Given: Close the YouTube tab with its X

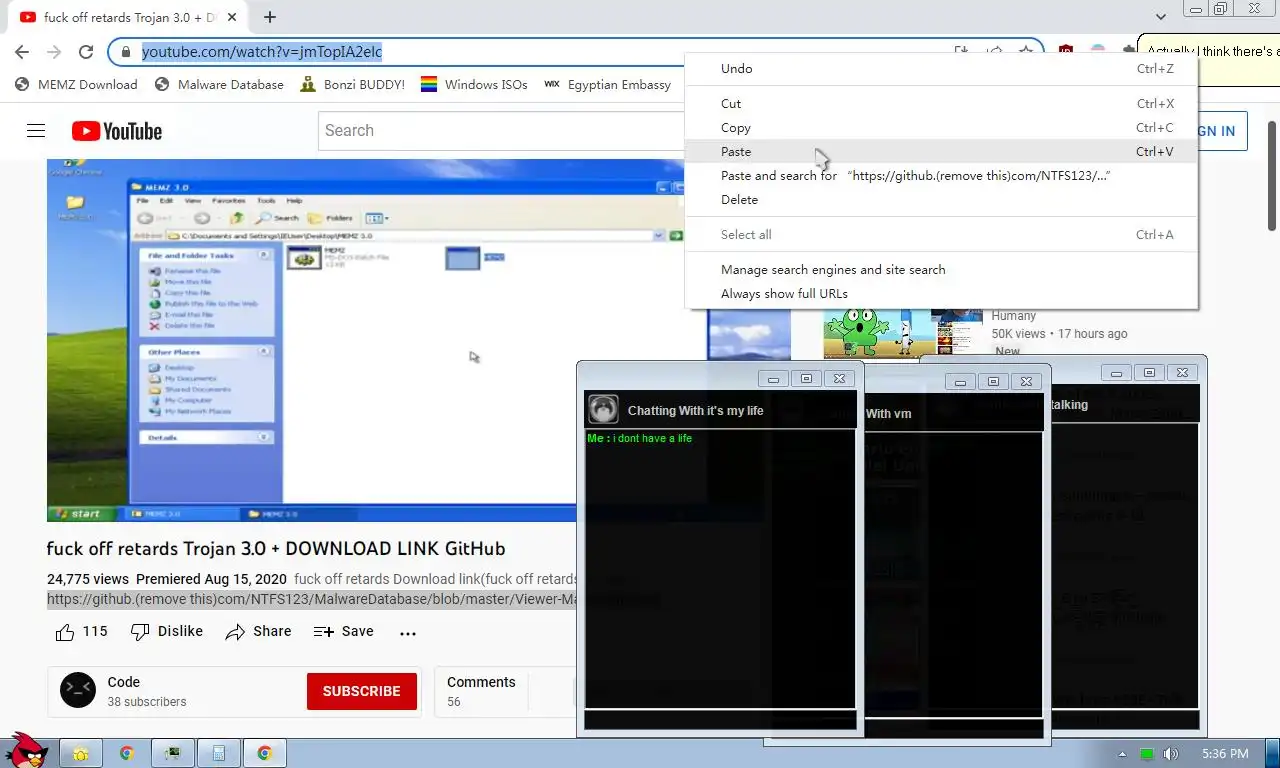Looking at the screenshot, I should (x=232, y=17).
